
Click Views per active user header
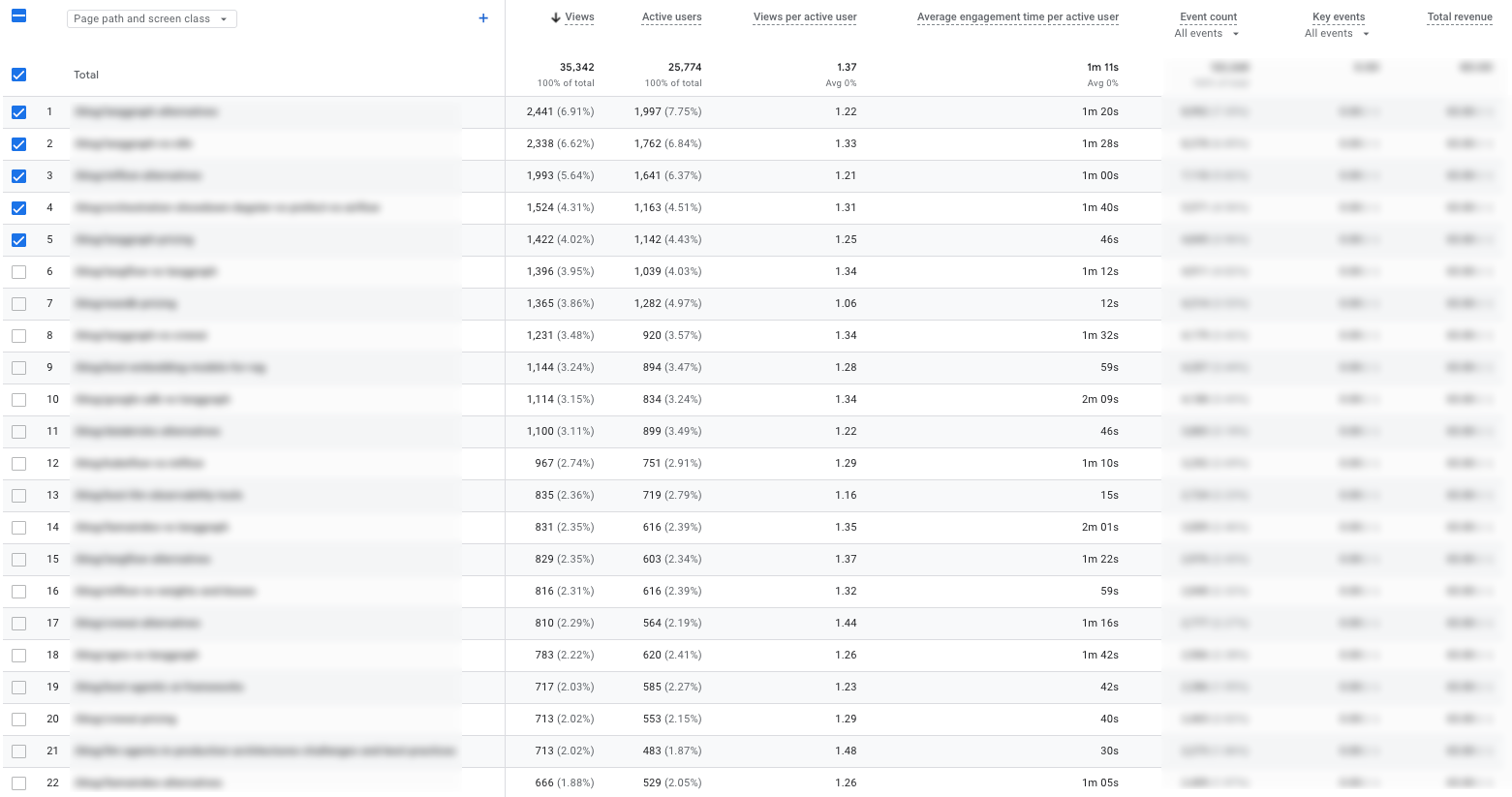pyautogui.click(x=804, y=17)
